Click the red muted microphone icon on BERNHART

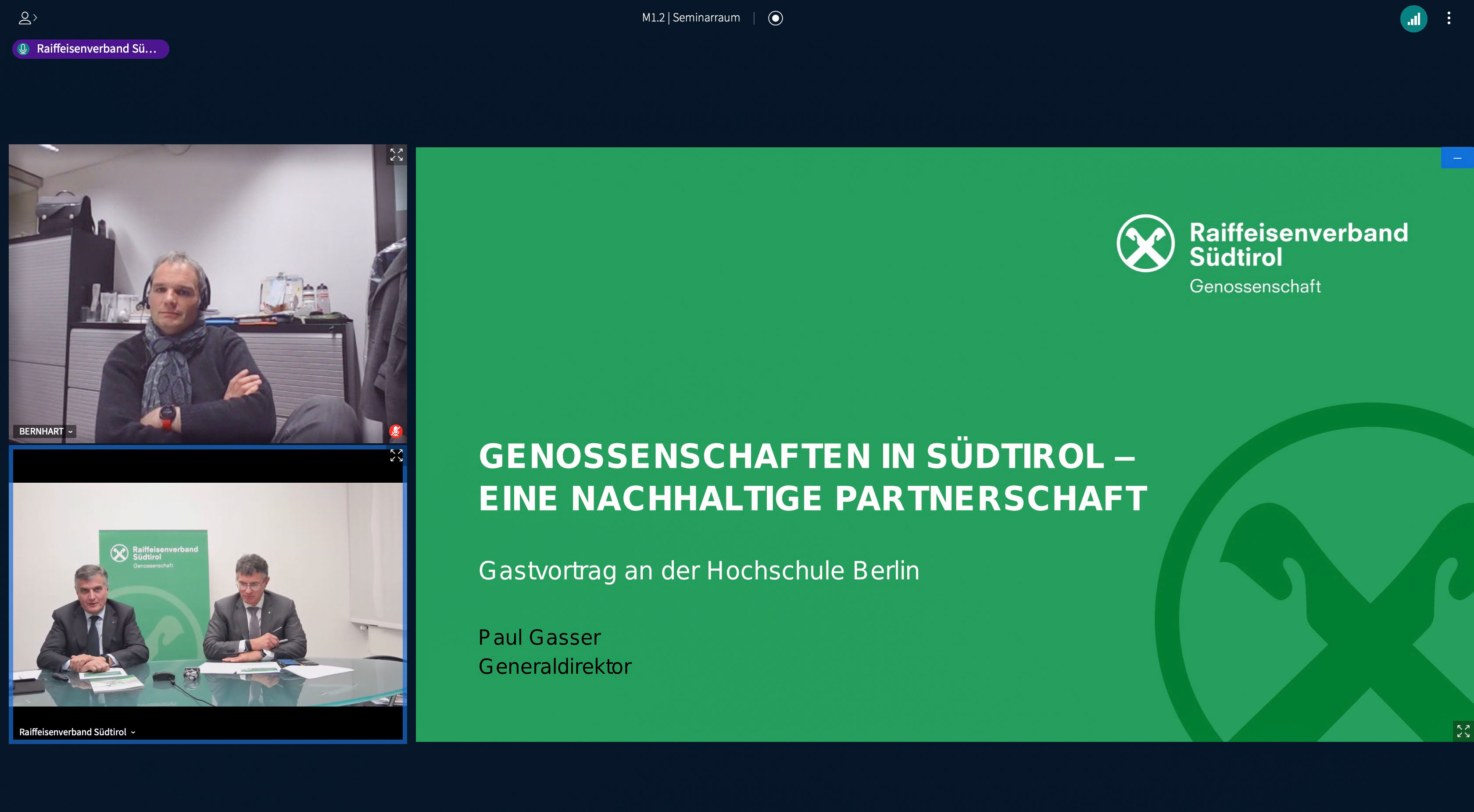395,431
